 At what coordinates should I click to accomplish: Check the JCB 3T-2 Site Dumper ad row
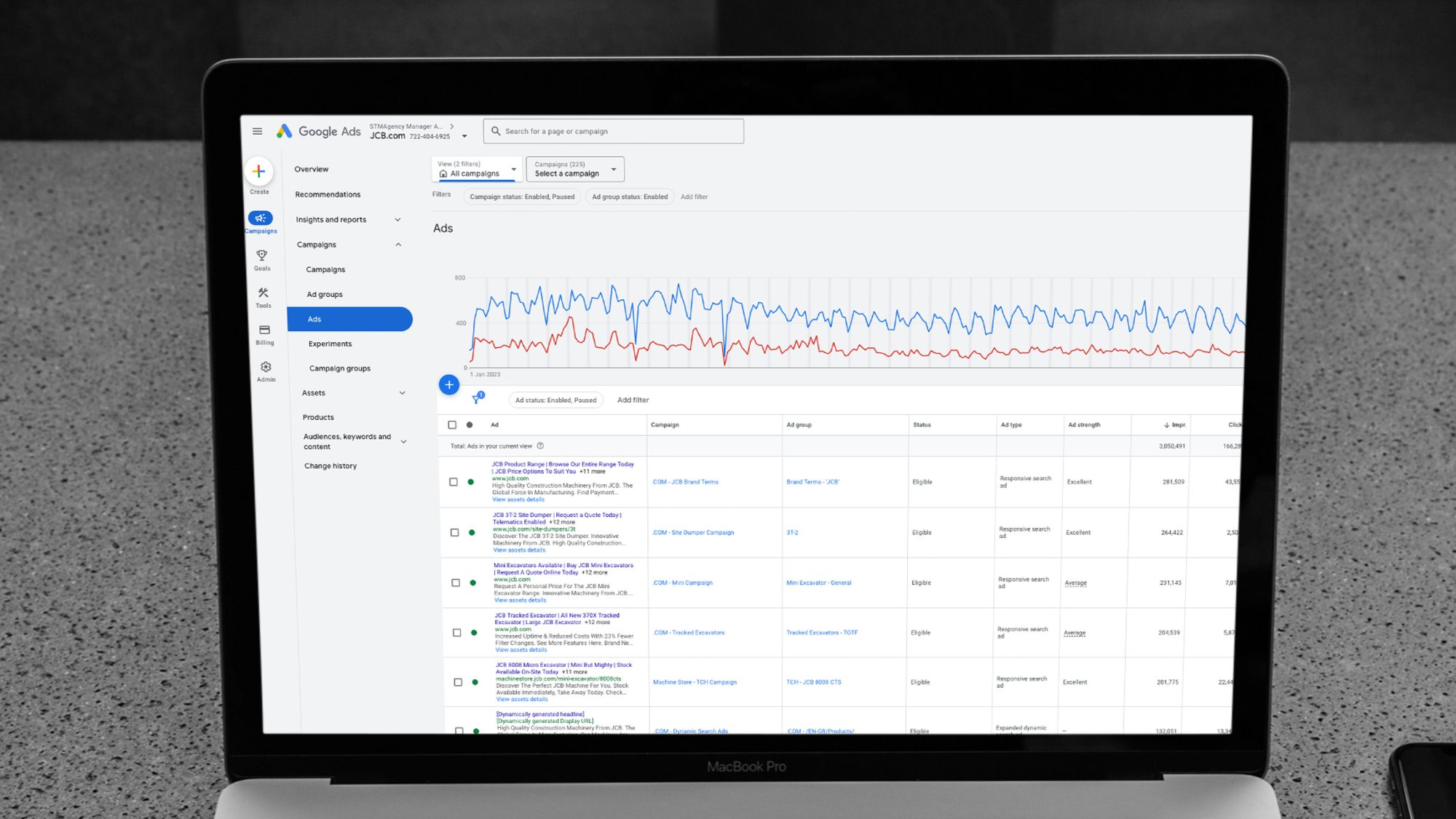click(x=455, y=532)
